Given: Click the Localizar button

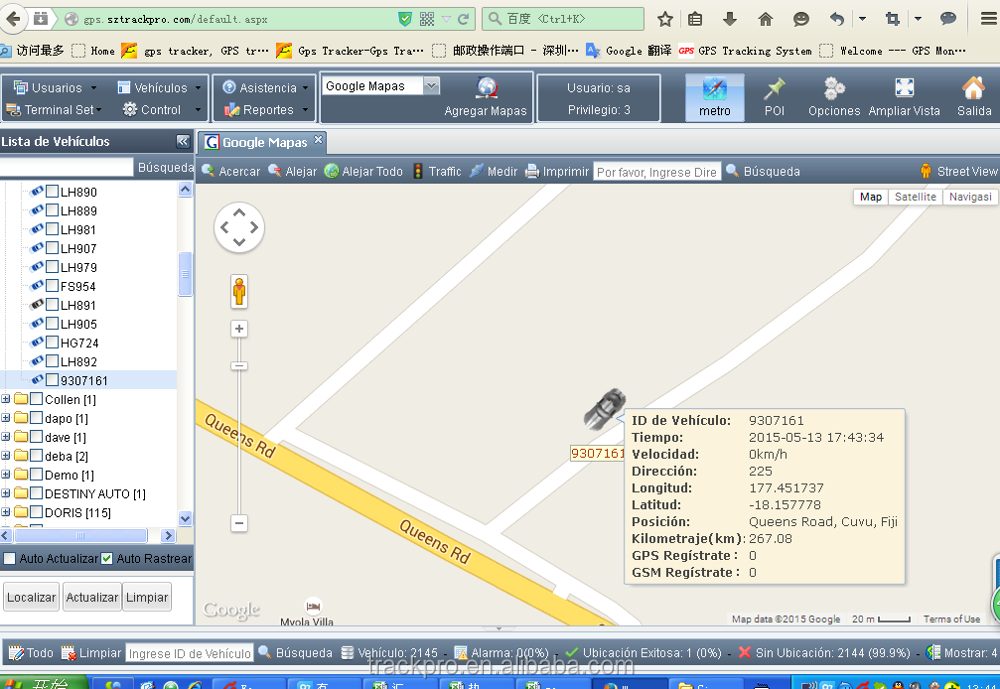Looking at the screenshot, I should click(x=31, y=597).
